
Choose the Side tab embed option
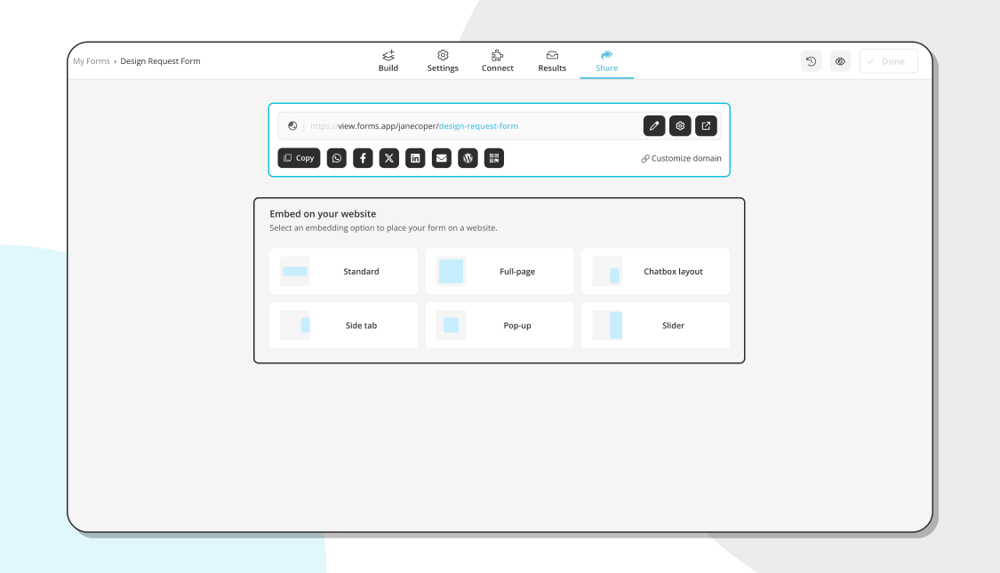coord(344,325)
